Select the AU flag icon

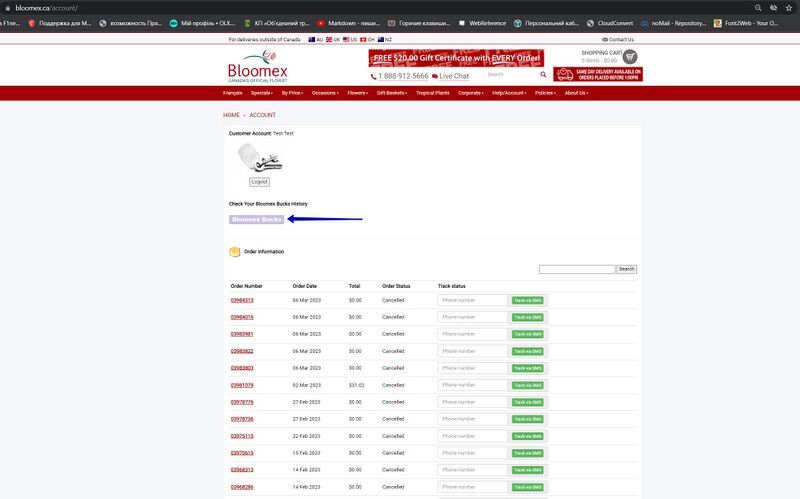[311, 39]
